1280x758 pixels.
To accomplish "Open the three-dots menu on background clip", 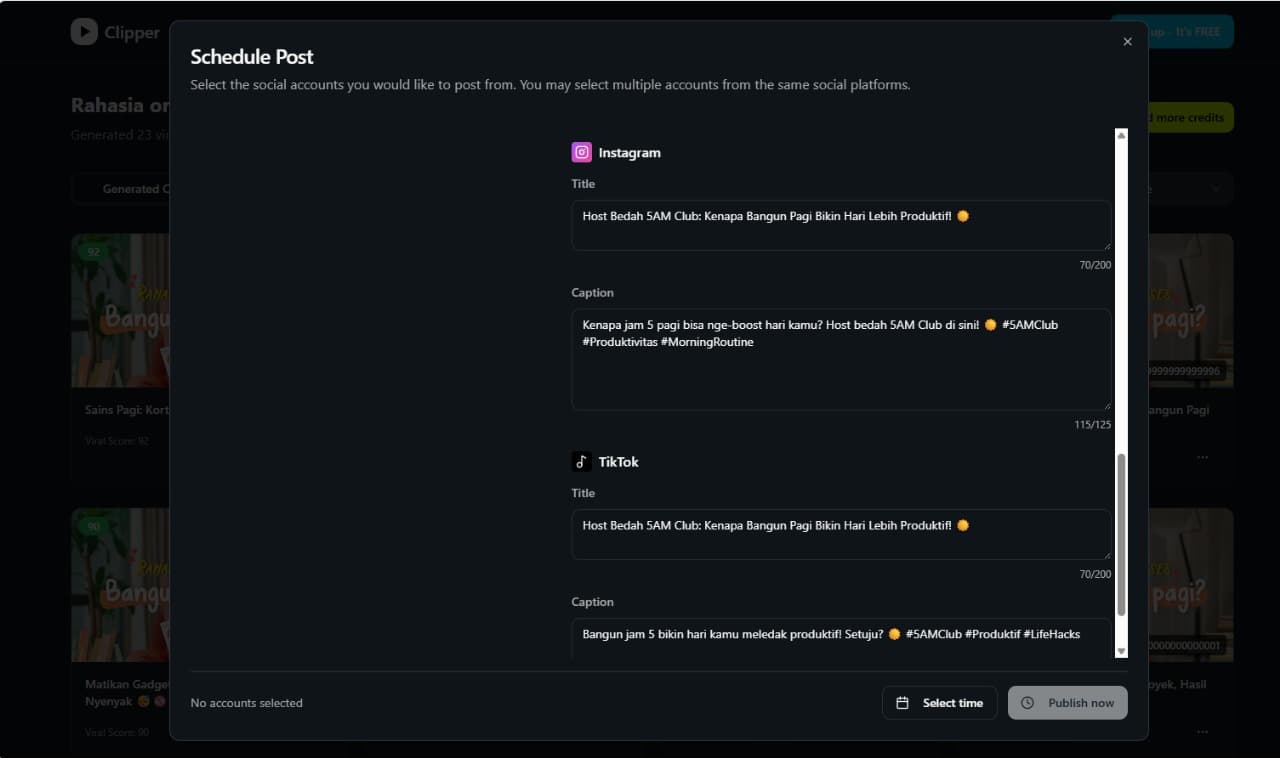I will [x=1202, y=457].
